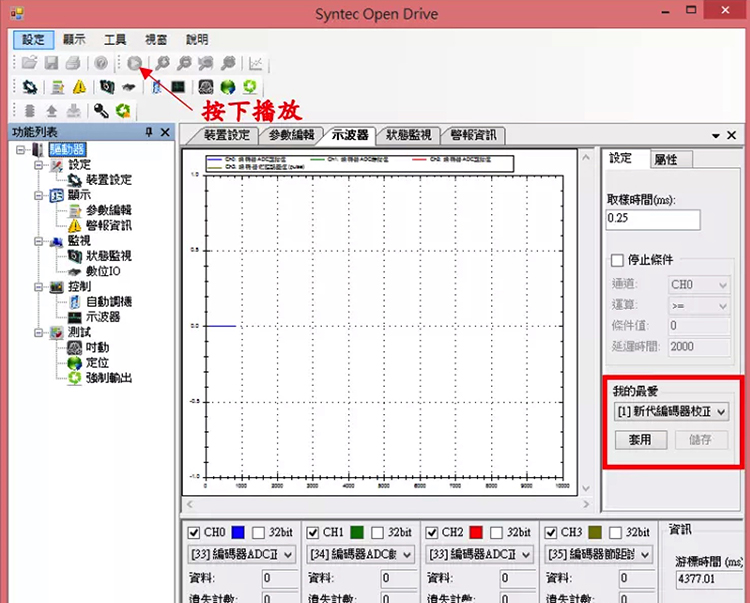Viewport: 750px width, 603px height.
Task: Collapse the 控制 tree node
Action: pos(38,287)
